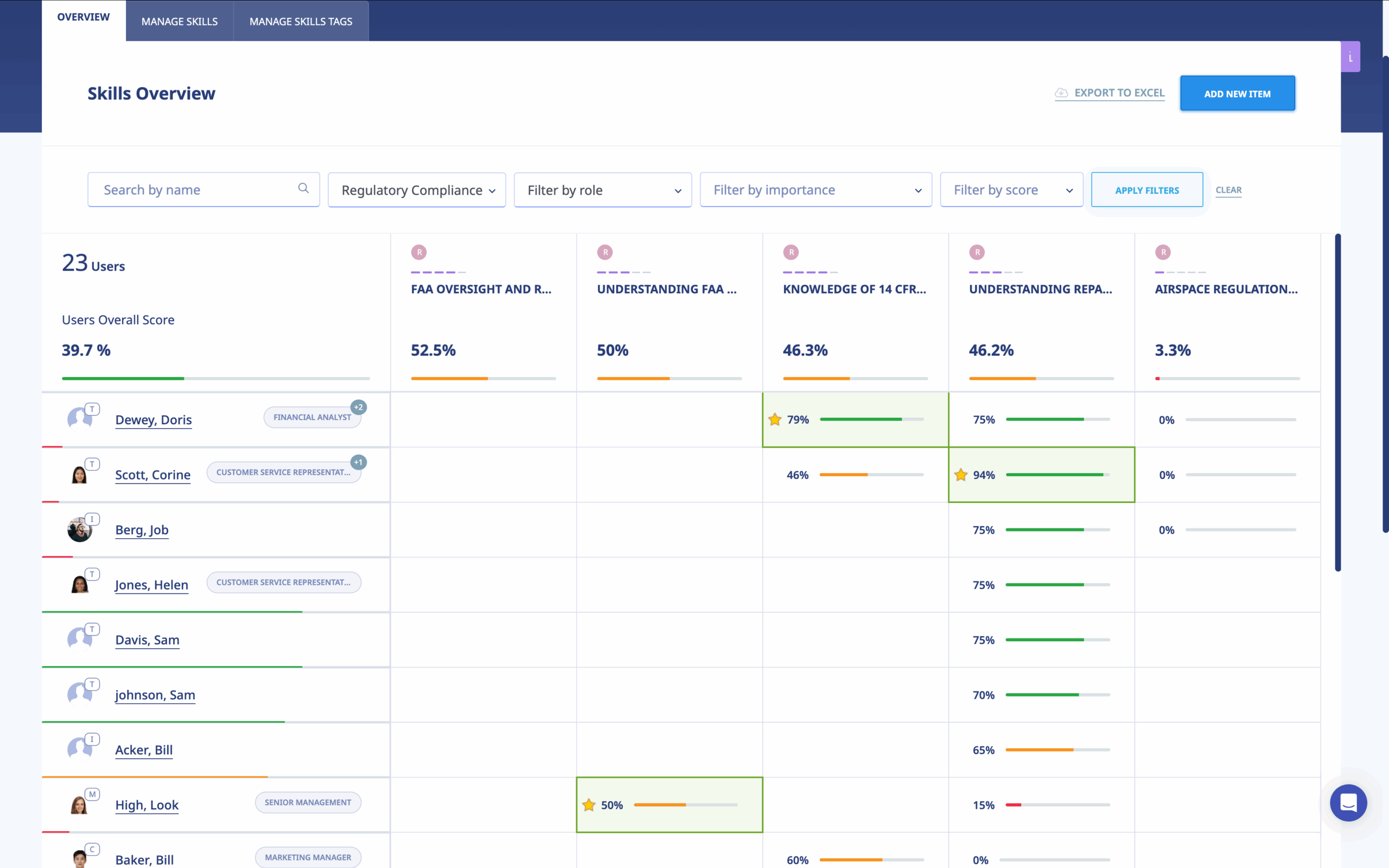1389x868 pixels.
Task: Open the purple info side tab
Action: click(1350, 57)
